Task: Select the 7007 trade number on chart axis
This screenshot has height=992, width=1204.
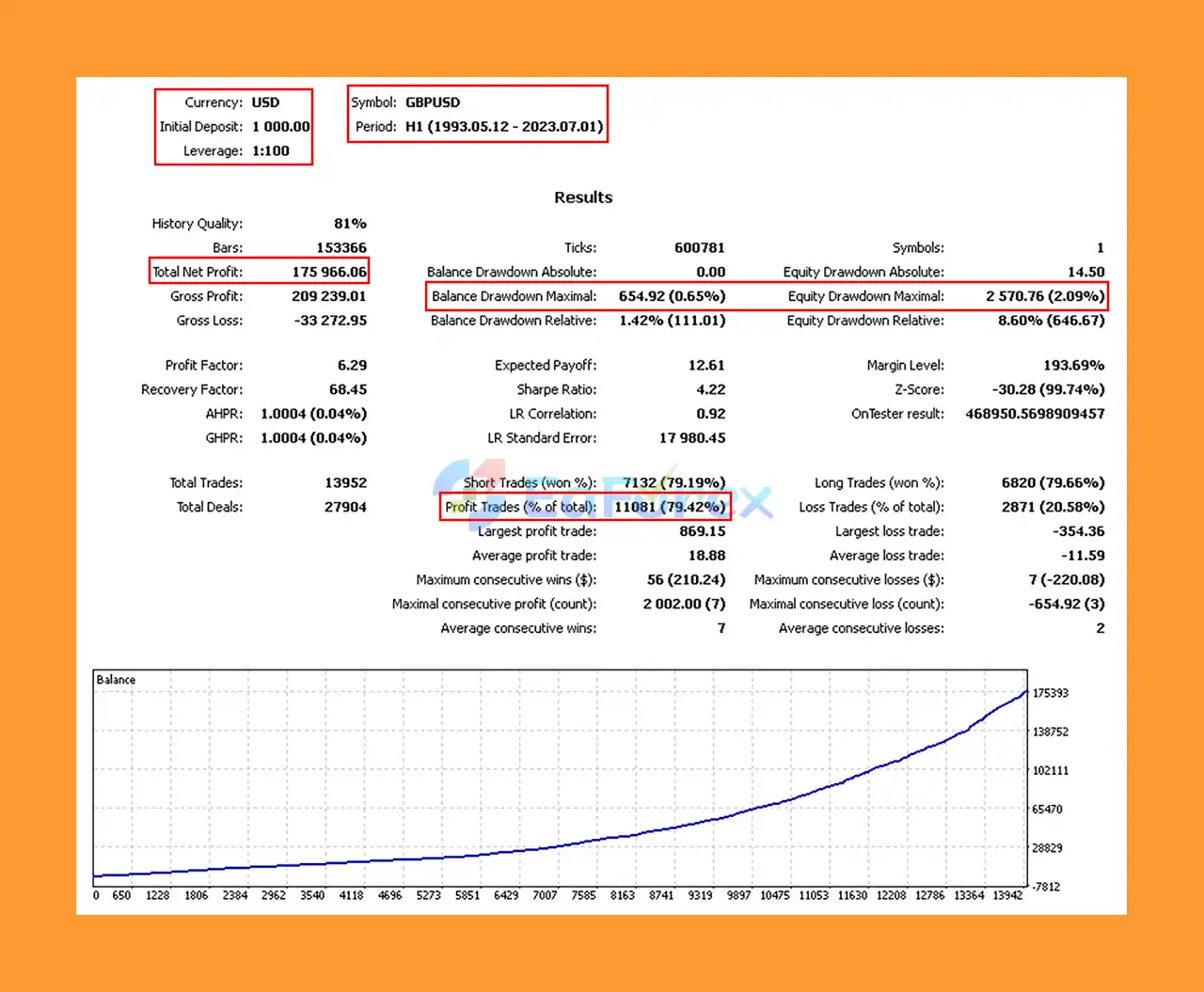Action: click(x=545, y=896)
